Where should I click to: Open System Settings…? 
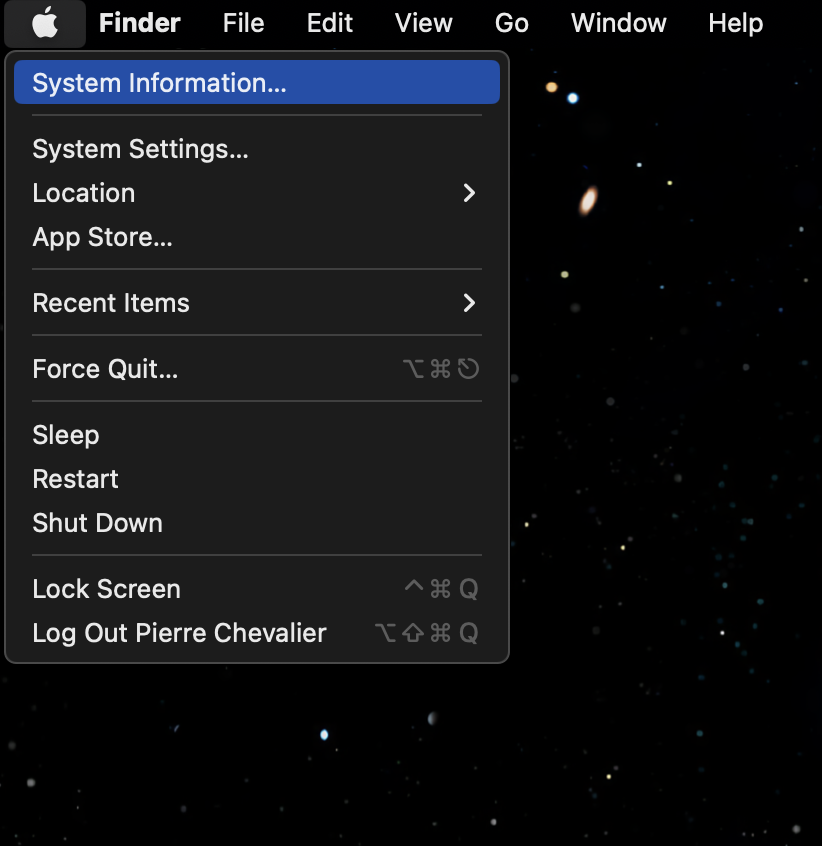[x=257, y=149]
